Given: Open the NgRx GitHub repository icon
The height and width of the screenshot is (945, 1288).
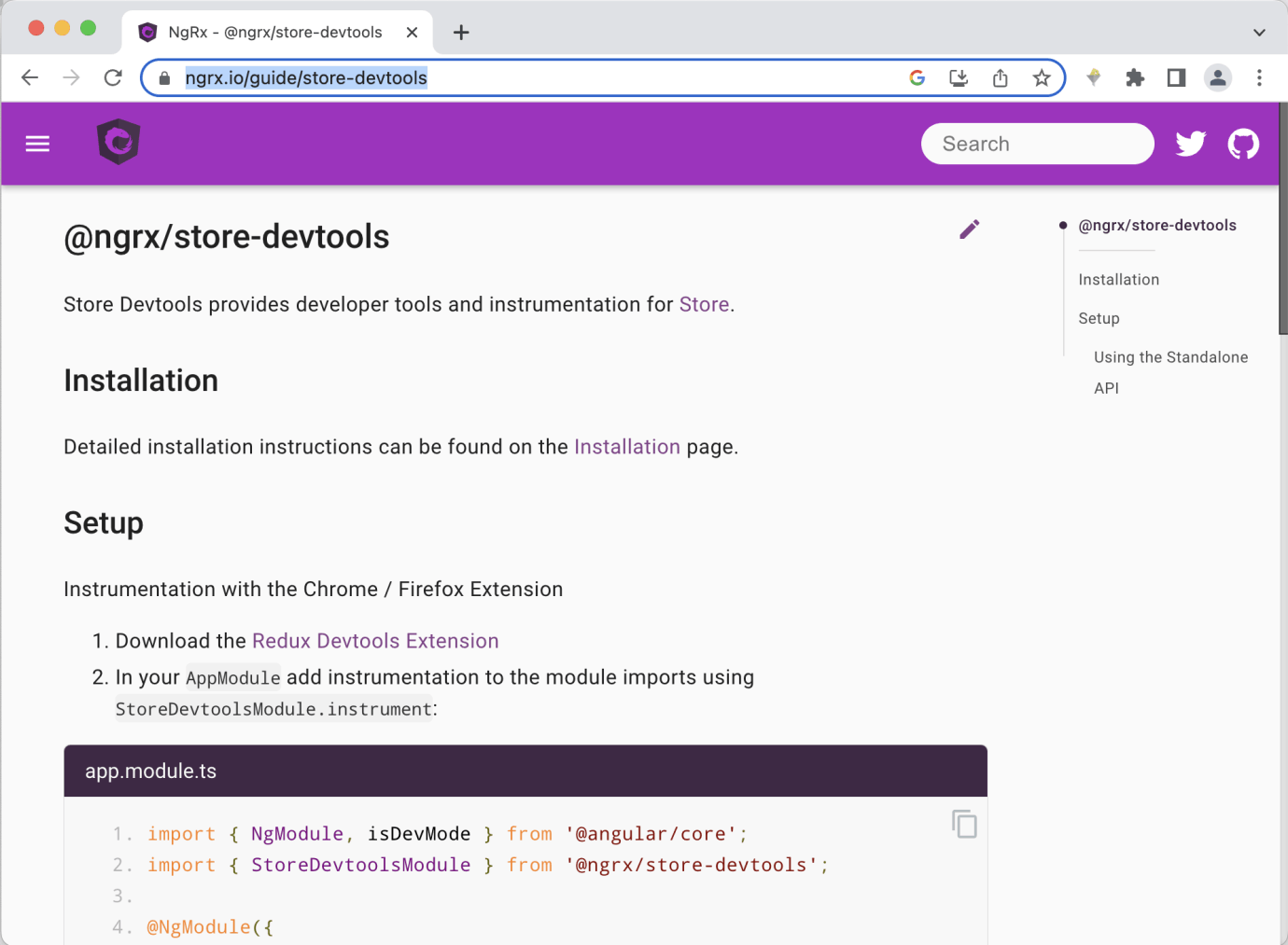Looking at the screenshot, I should 1243,144.
